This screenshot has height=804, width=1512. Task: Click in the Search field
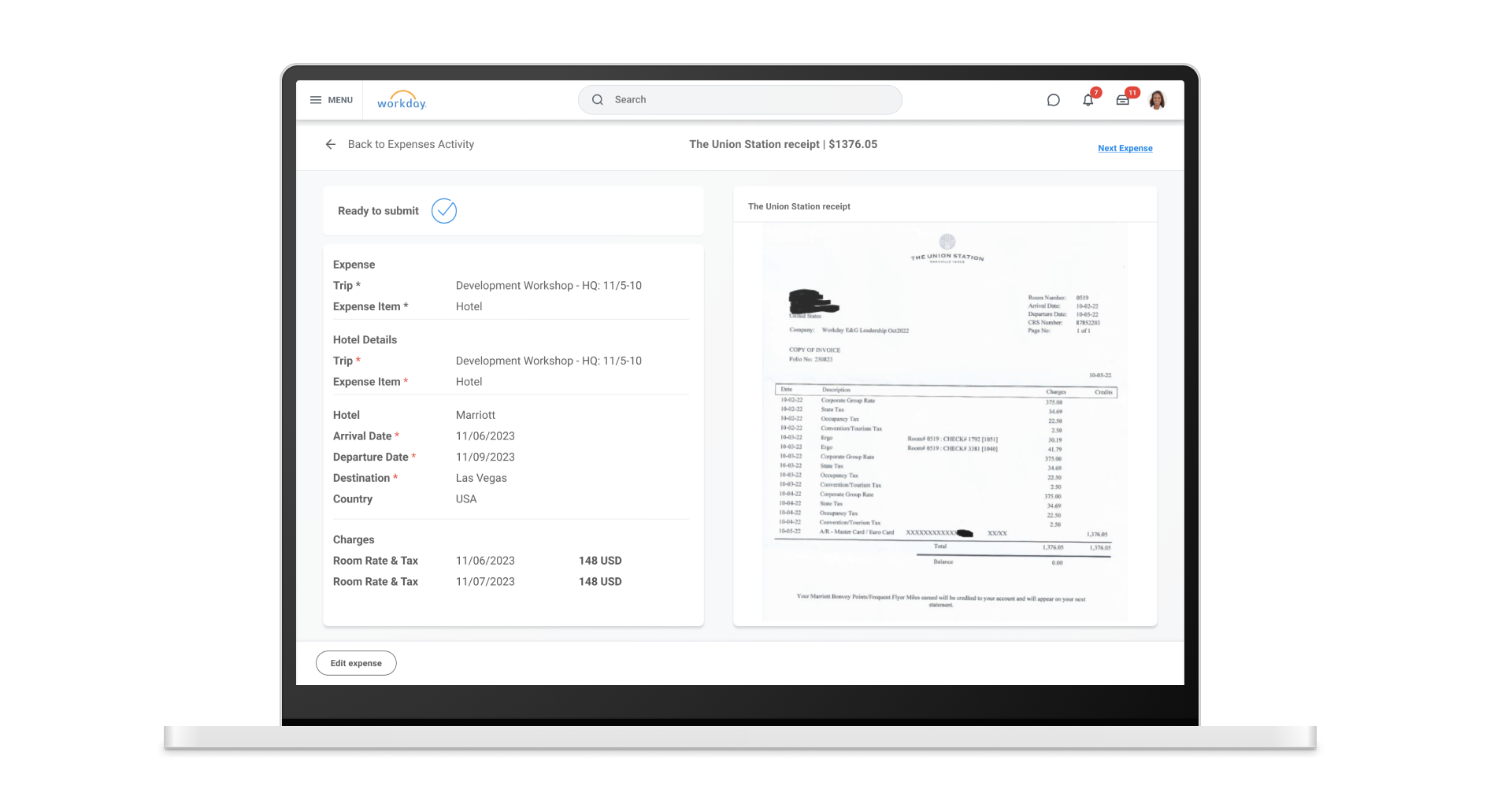740,100
